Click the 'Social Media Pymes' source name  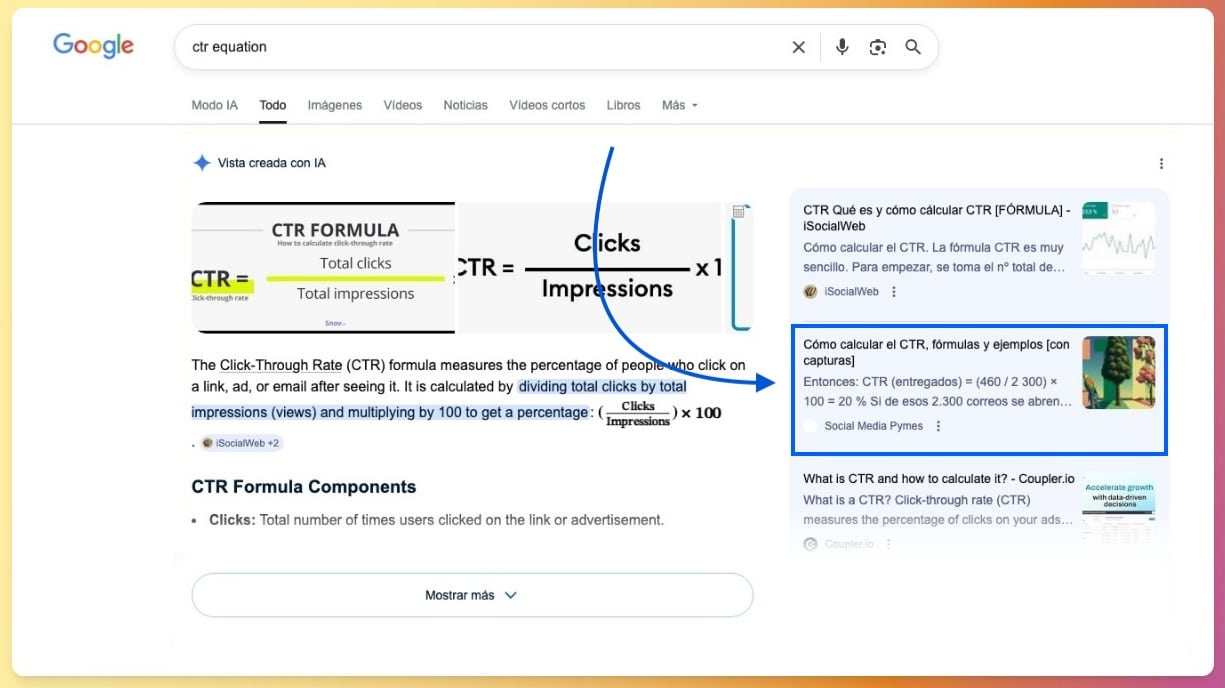pos(874,426)
